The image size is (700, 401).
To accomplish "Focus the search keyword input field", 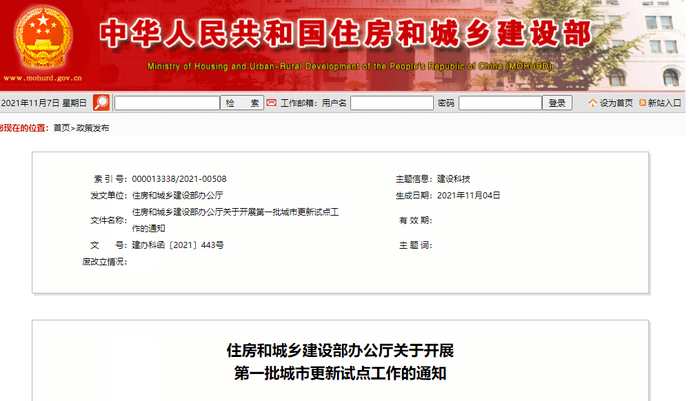I will click(167, 103).
